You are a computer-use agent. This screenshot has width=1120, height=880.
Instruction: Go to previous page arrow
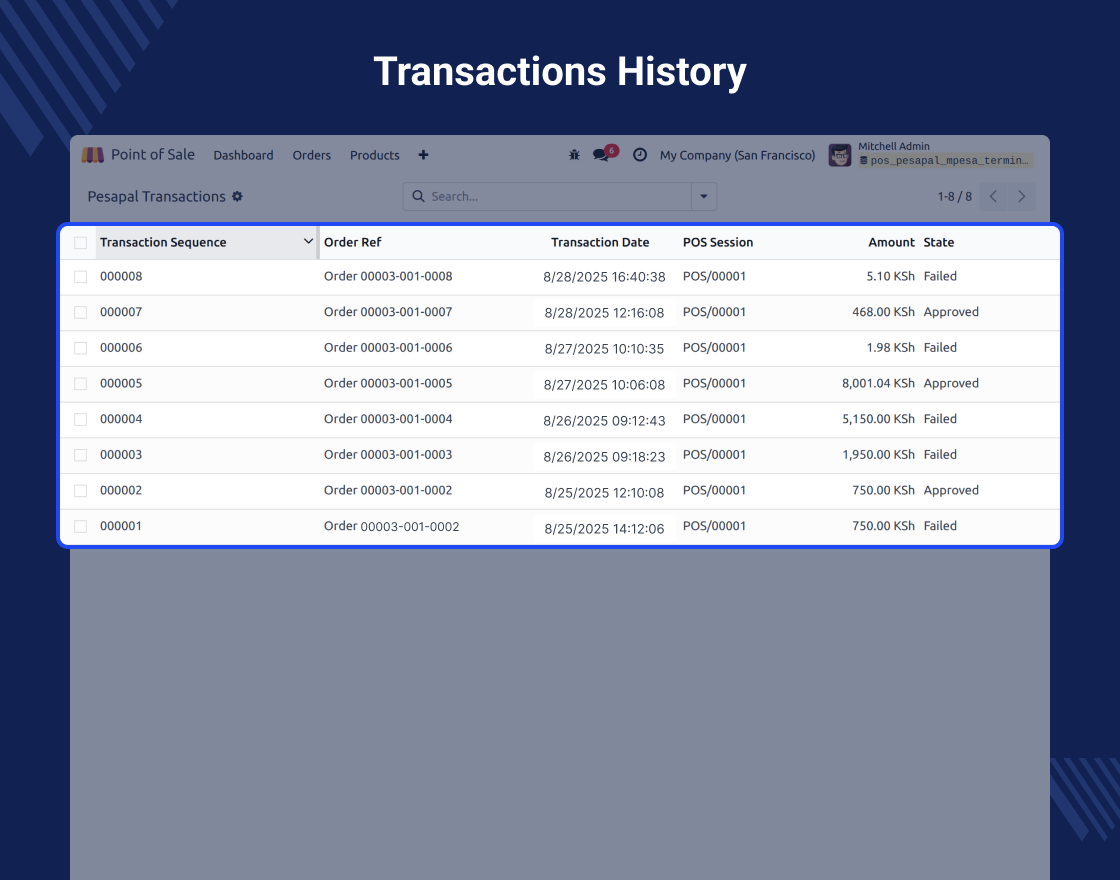[994, 196]
